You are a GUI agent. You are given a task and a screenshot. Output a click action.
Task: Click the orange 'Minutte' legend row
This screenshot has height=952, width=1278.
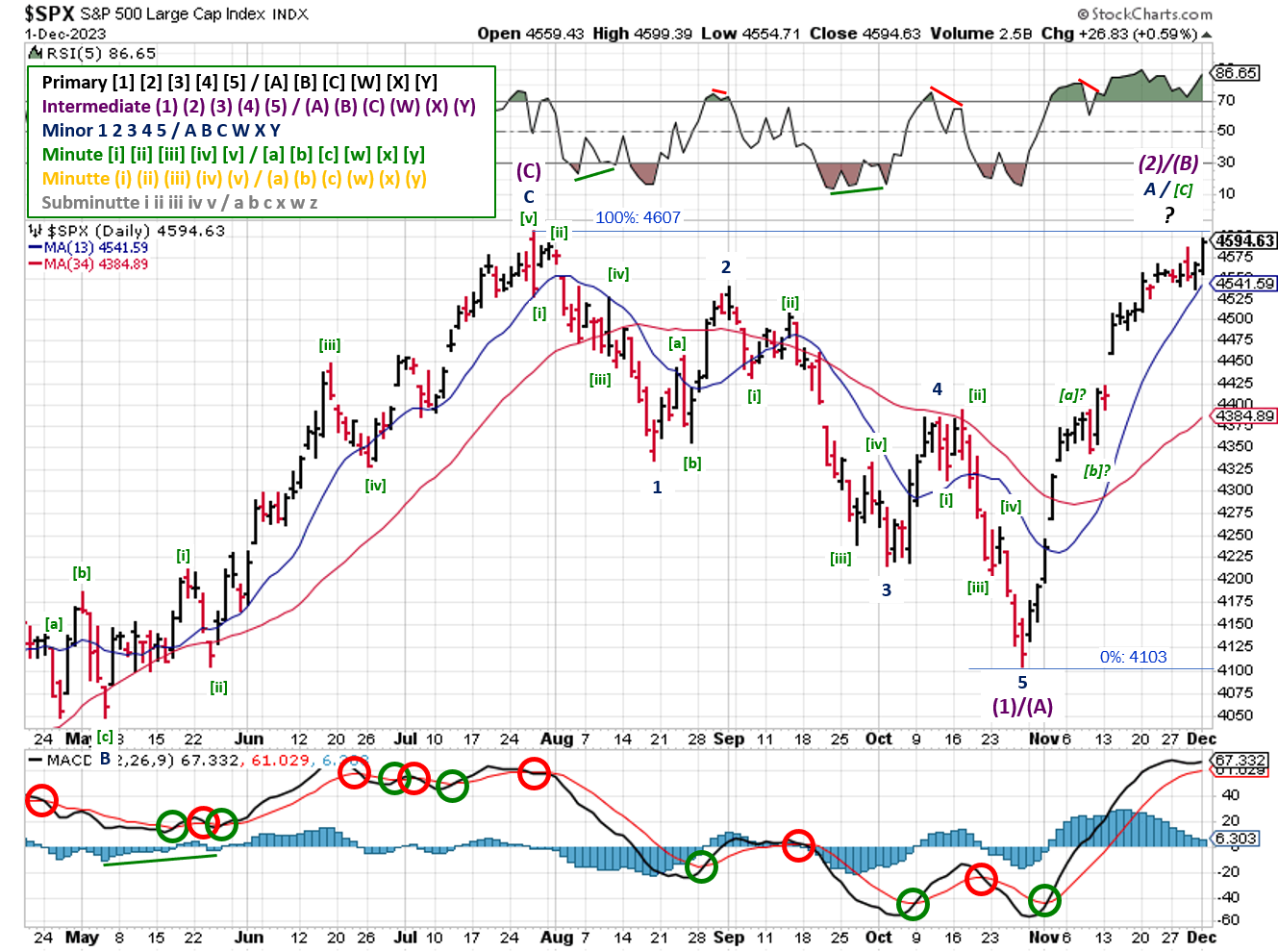234,179
